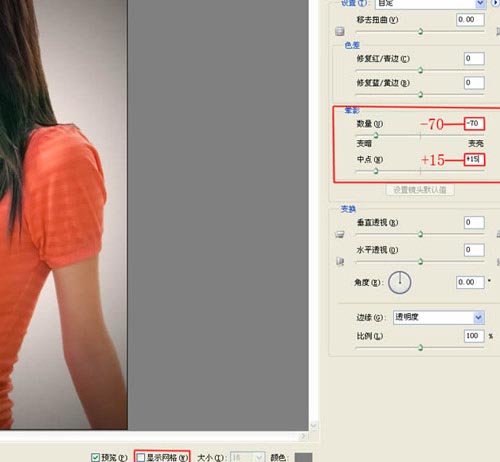Click the woman's photo in the preview area

pos(64,215)
